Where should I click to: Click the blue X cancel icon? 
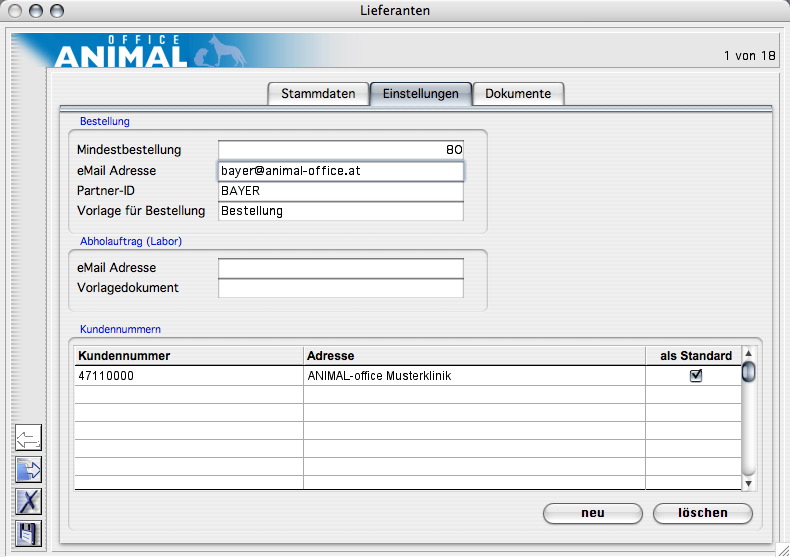pyautogui.click(x=29, y=501)
